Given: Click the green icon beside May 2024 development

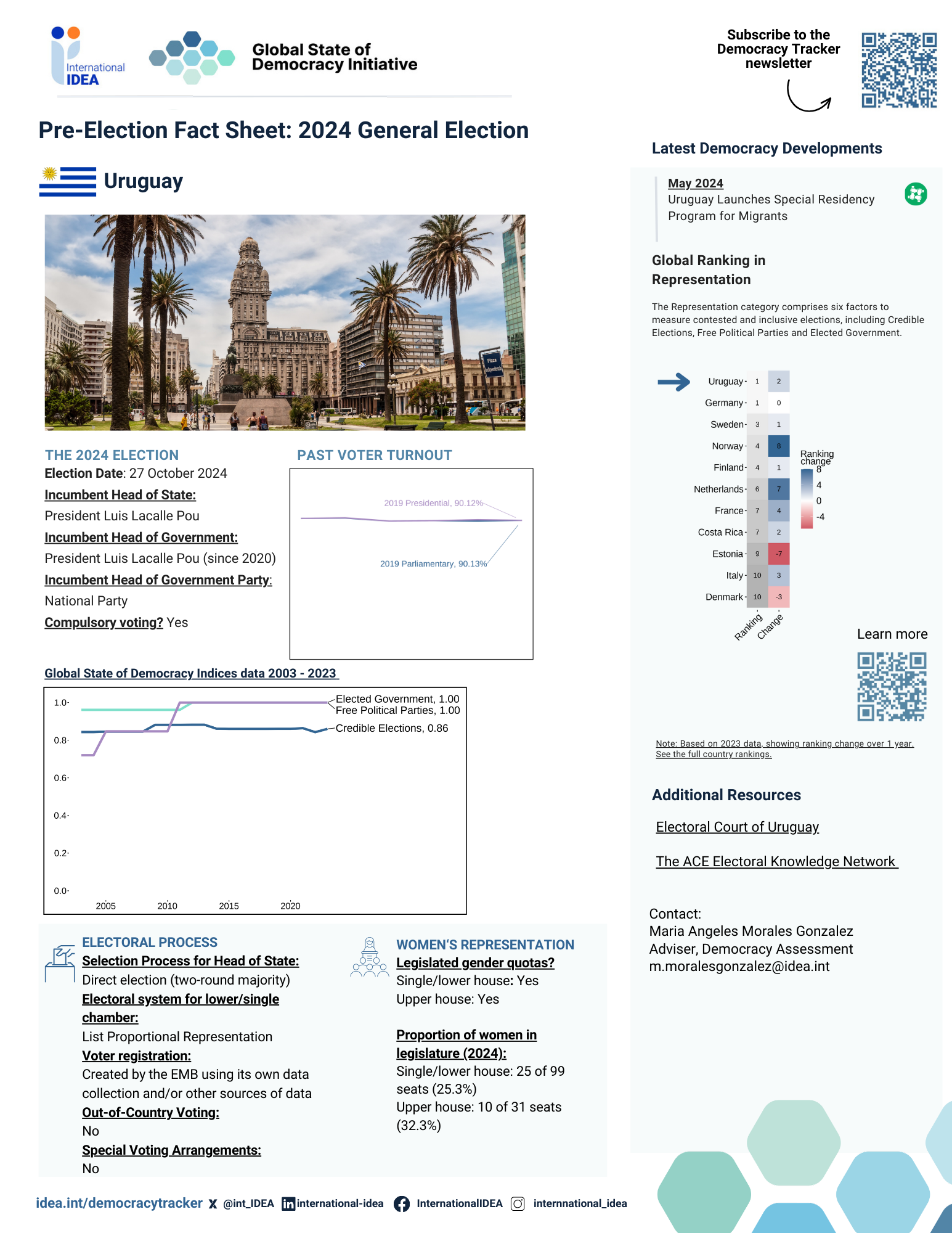Looking at the screenshot, I should (x=916, y=194).
